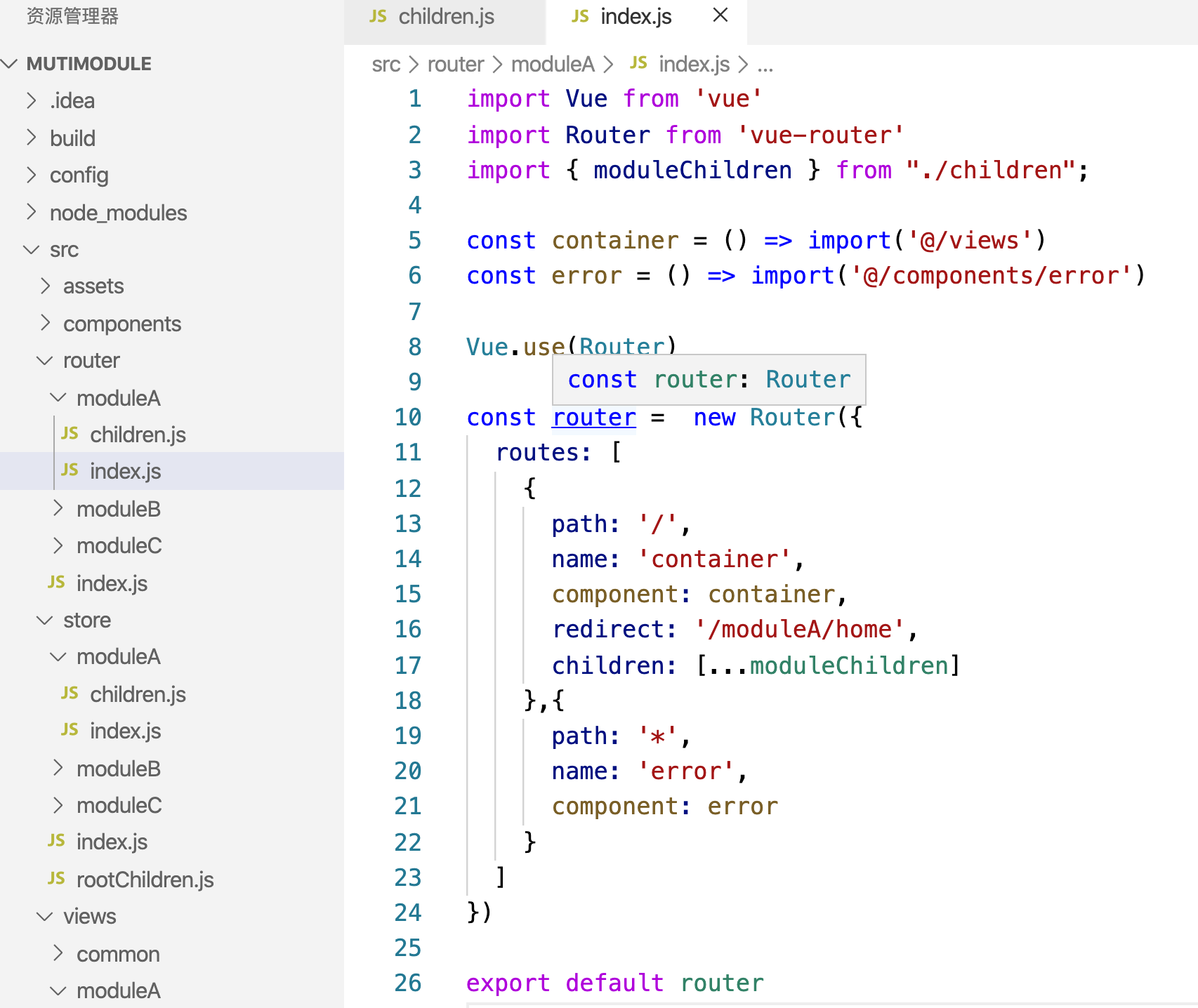Switch to the children.js tab
1198x1008 pixels.
point(445,21)
